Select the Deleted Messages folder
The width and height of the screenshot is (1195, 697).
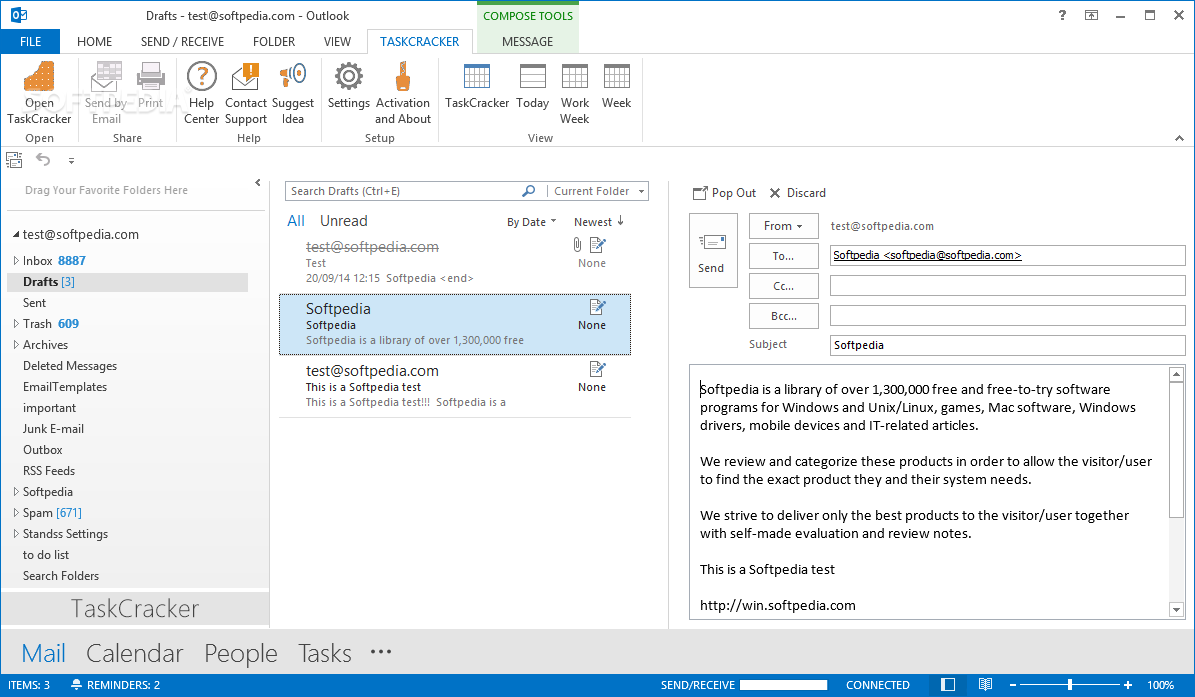[70, 366]
